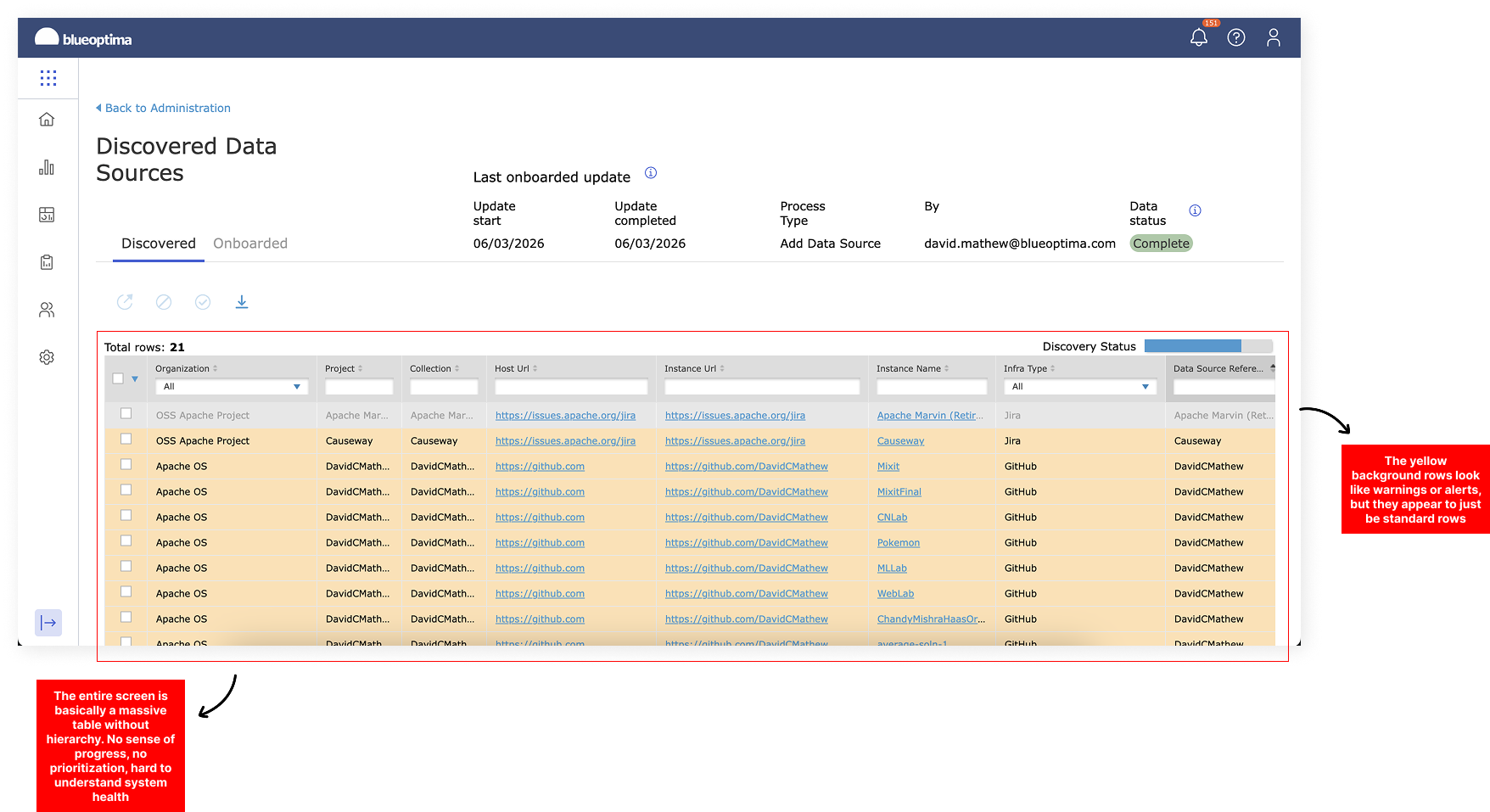Click the blueoptima logo

pyautogui.click(x=83, y=38)
